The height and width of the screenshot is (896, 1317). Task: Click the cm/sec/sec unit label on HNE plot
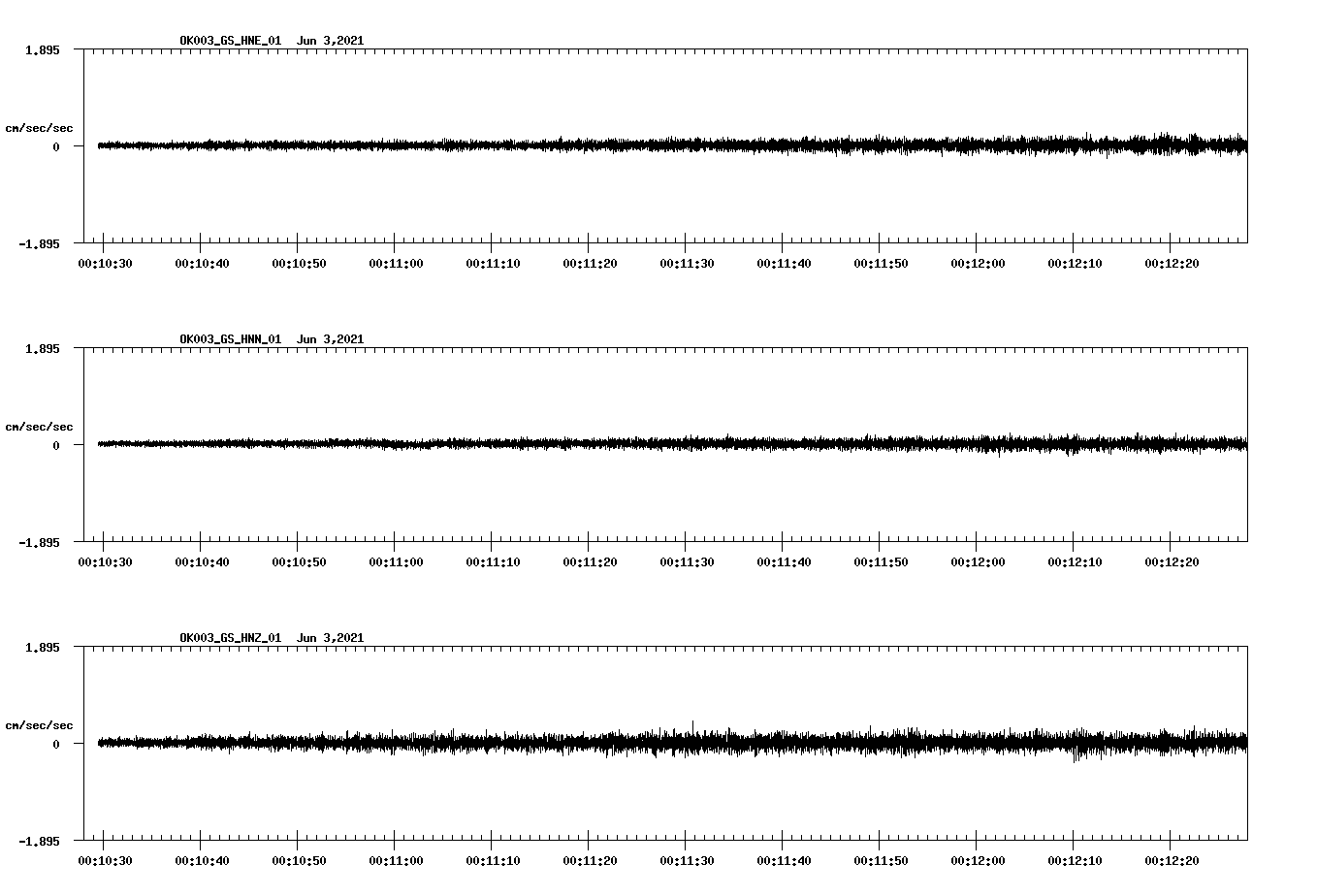click(39, 128)
